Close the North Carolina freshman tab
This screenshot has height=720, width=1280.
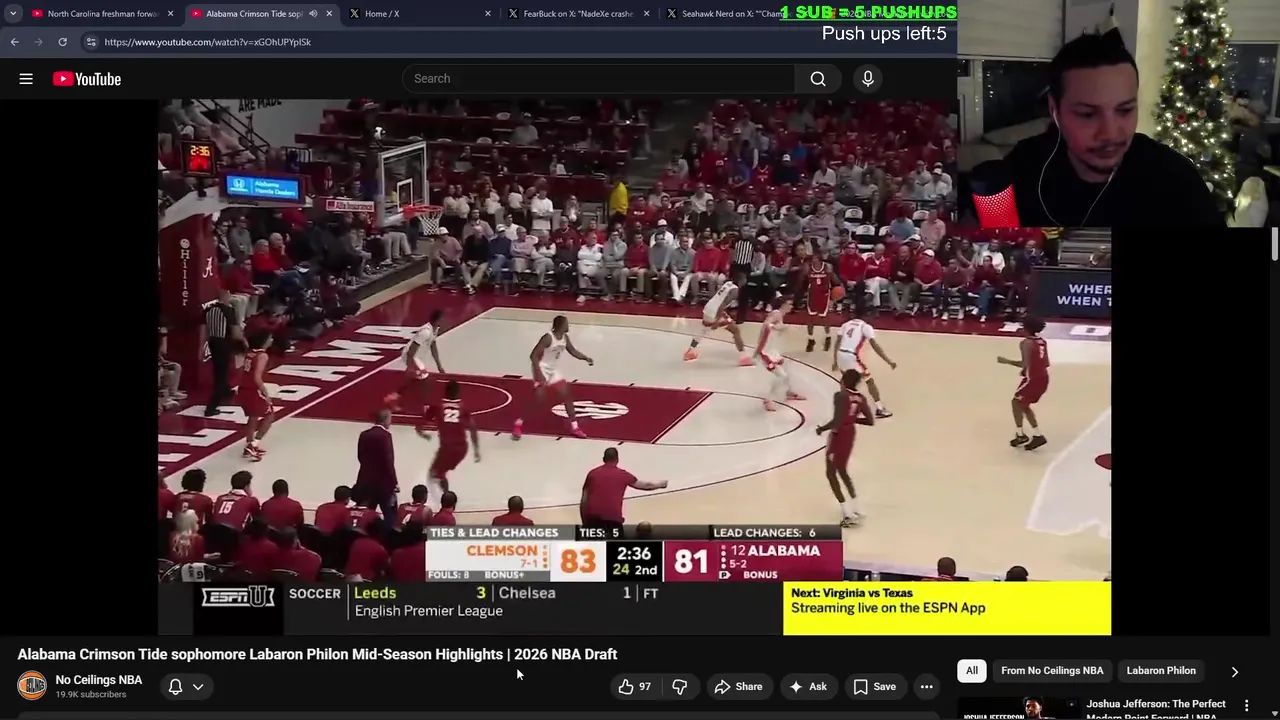click(x=171, y=14)
